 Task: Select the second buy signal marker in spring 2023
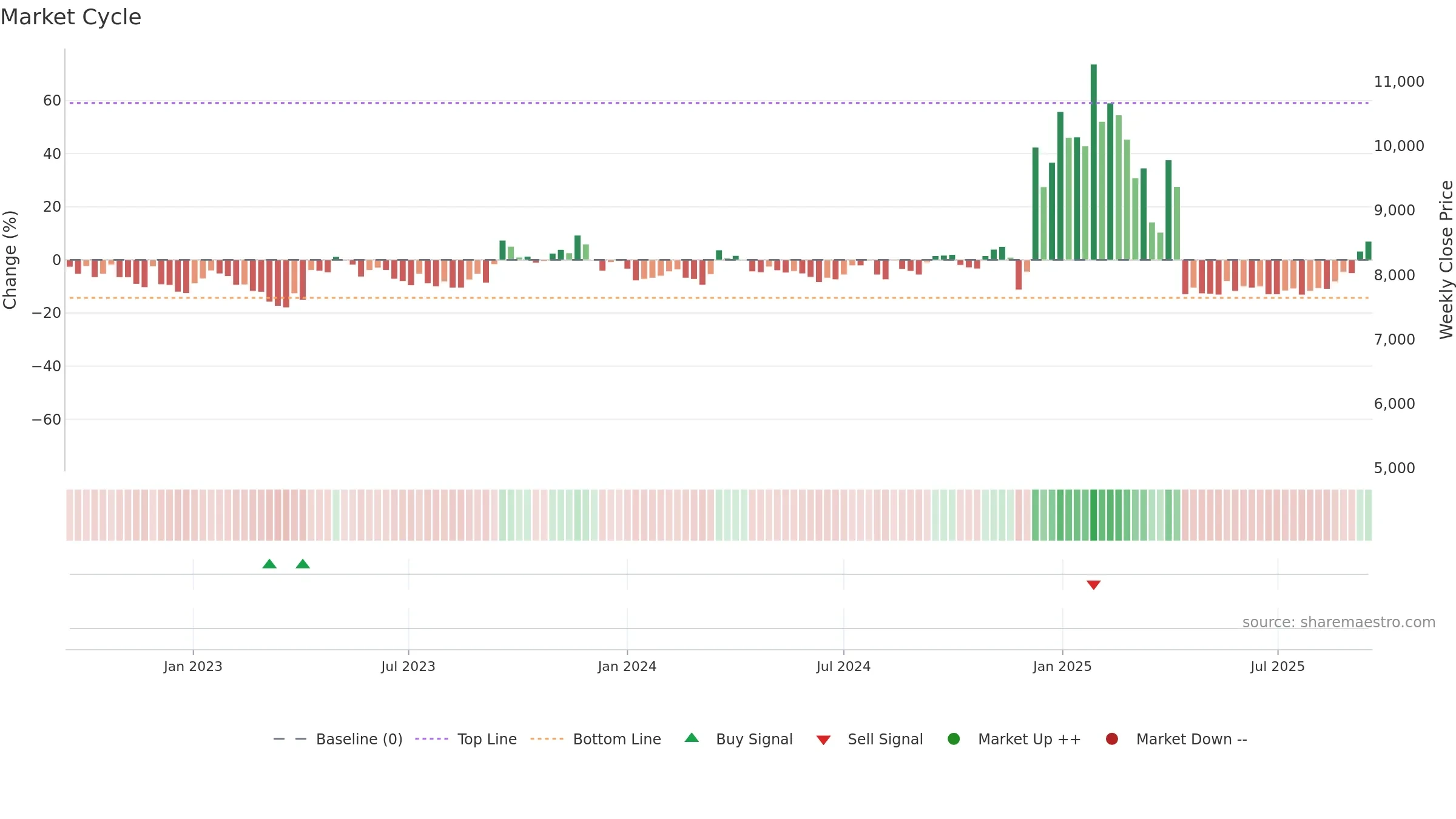(x=303, y=564)
